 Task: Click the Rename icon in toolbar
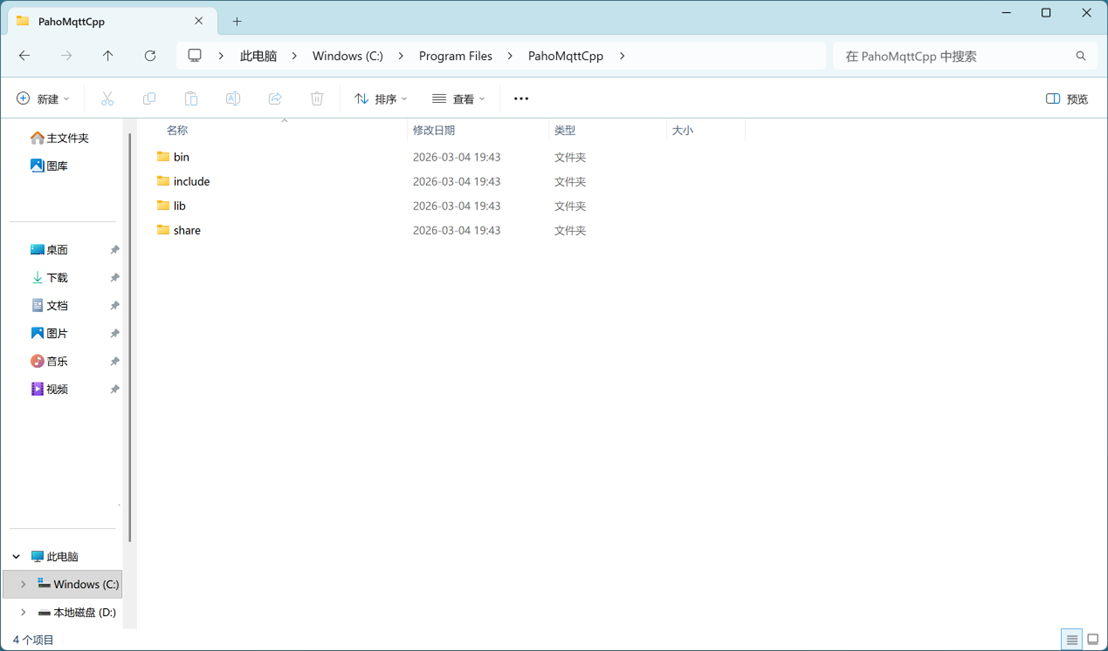point(232,99)
